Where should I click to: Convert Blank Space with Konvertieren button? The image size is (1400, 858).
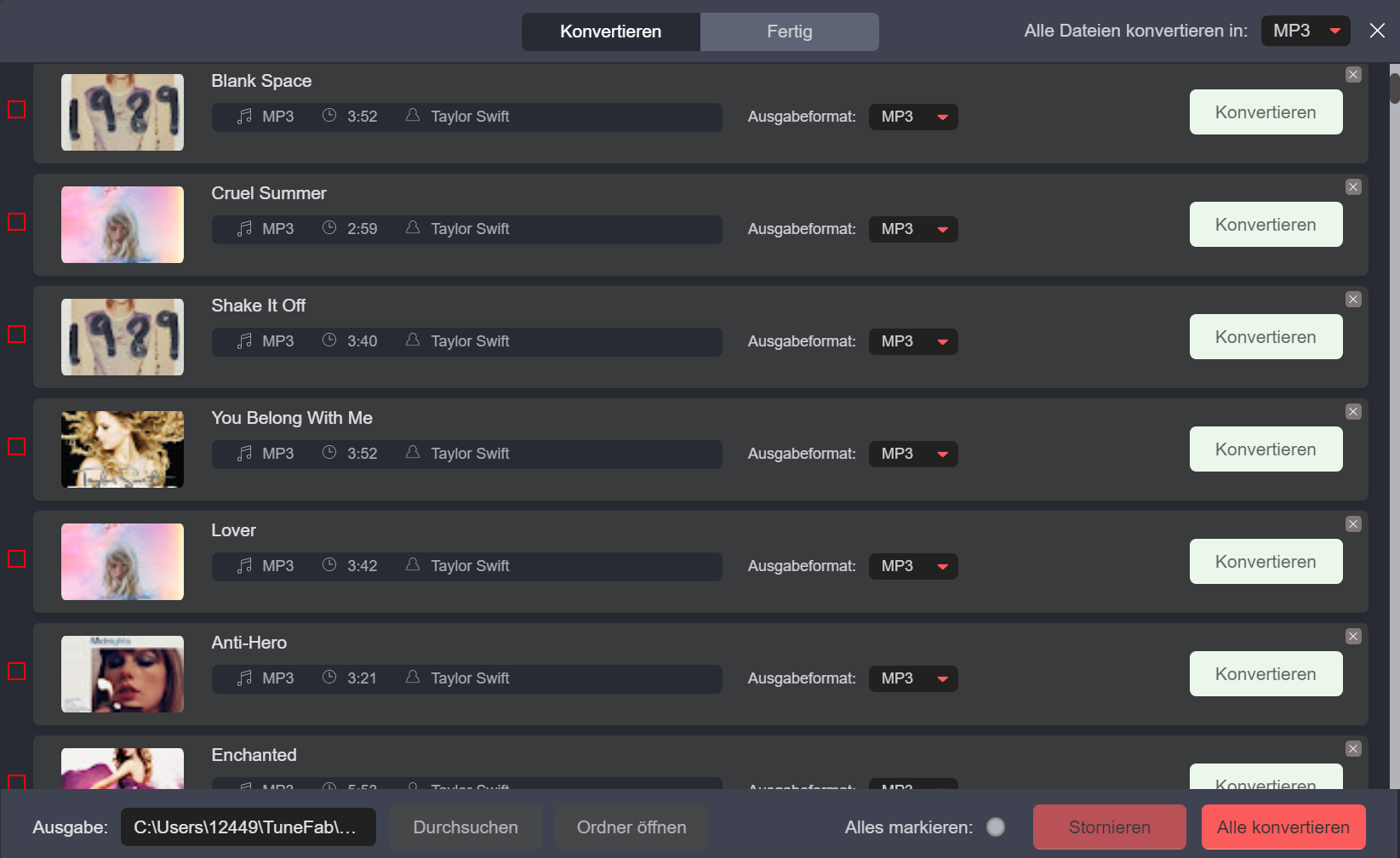pyautogui.click(x=1266, y=112)
